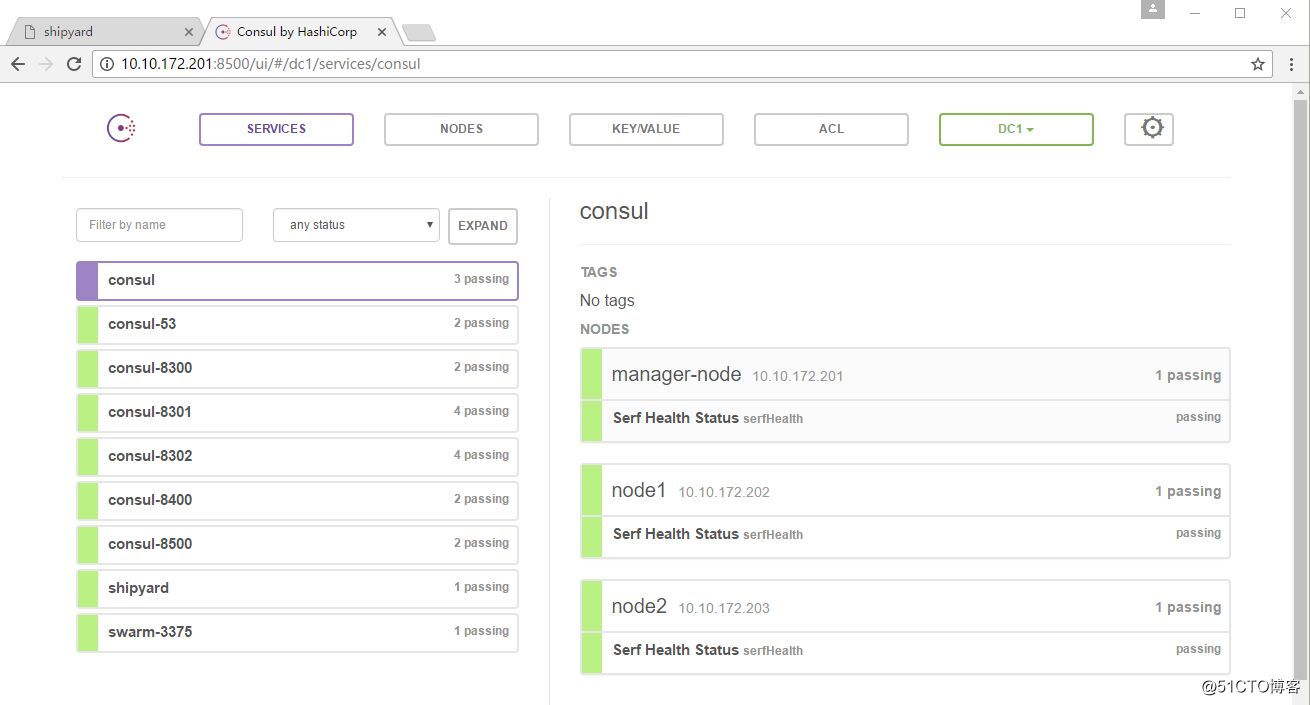
Task: Select the consul-8301 service
Action: [297, 412]
